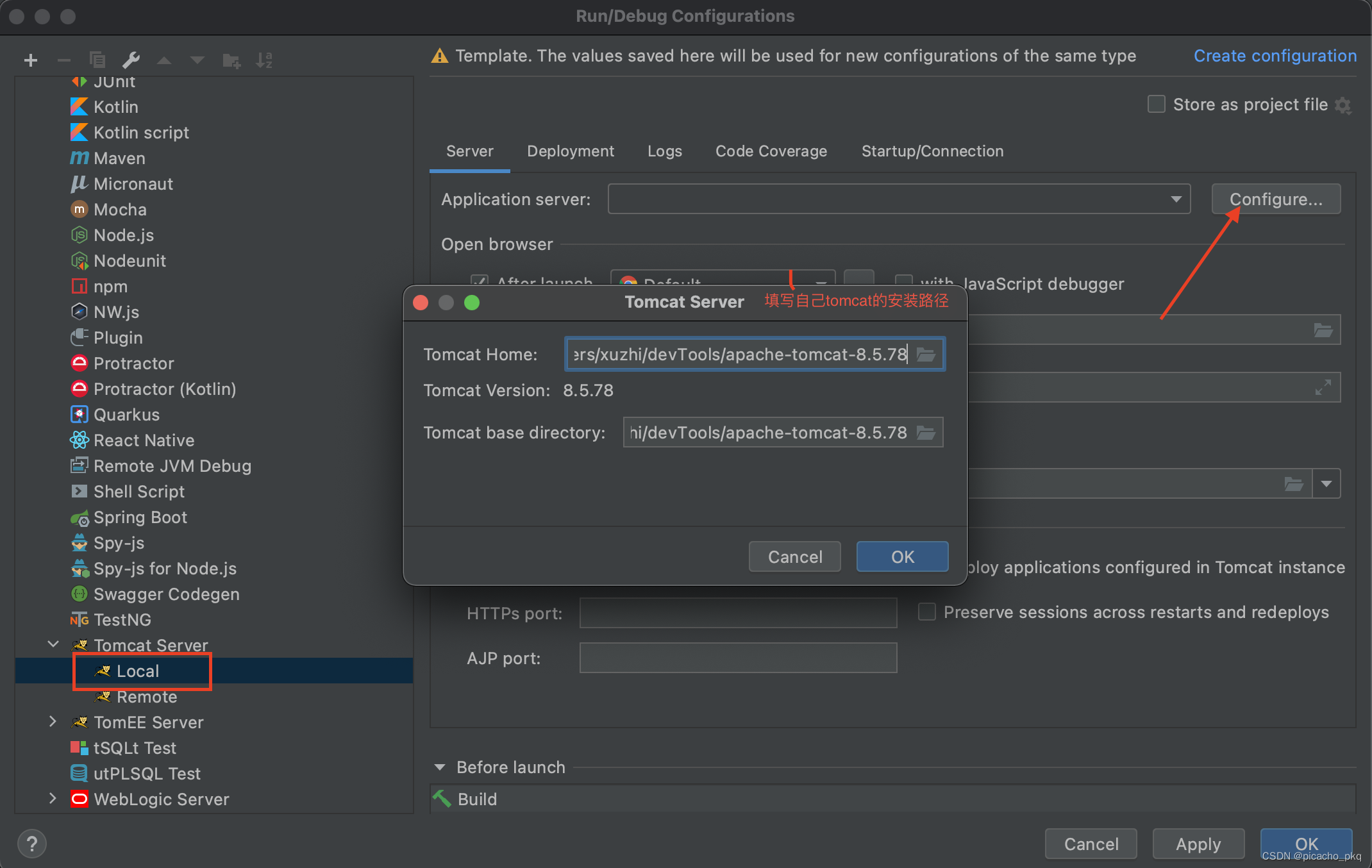This screenshot has width=1372, height=868.
Task: Create new folder toolbar icon
Action: coord(231,61)
